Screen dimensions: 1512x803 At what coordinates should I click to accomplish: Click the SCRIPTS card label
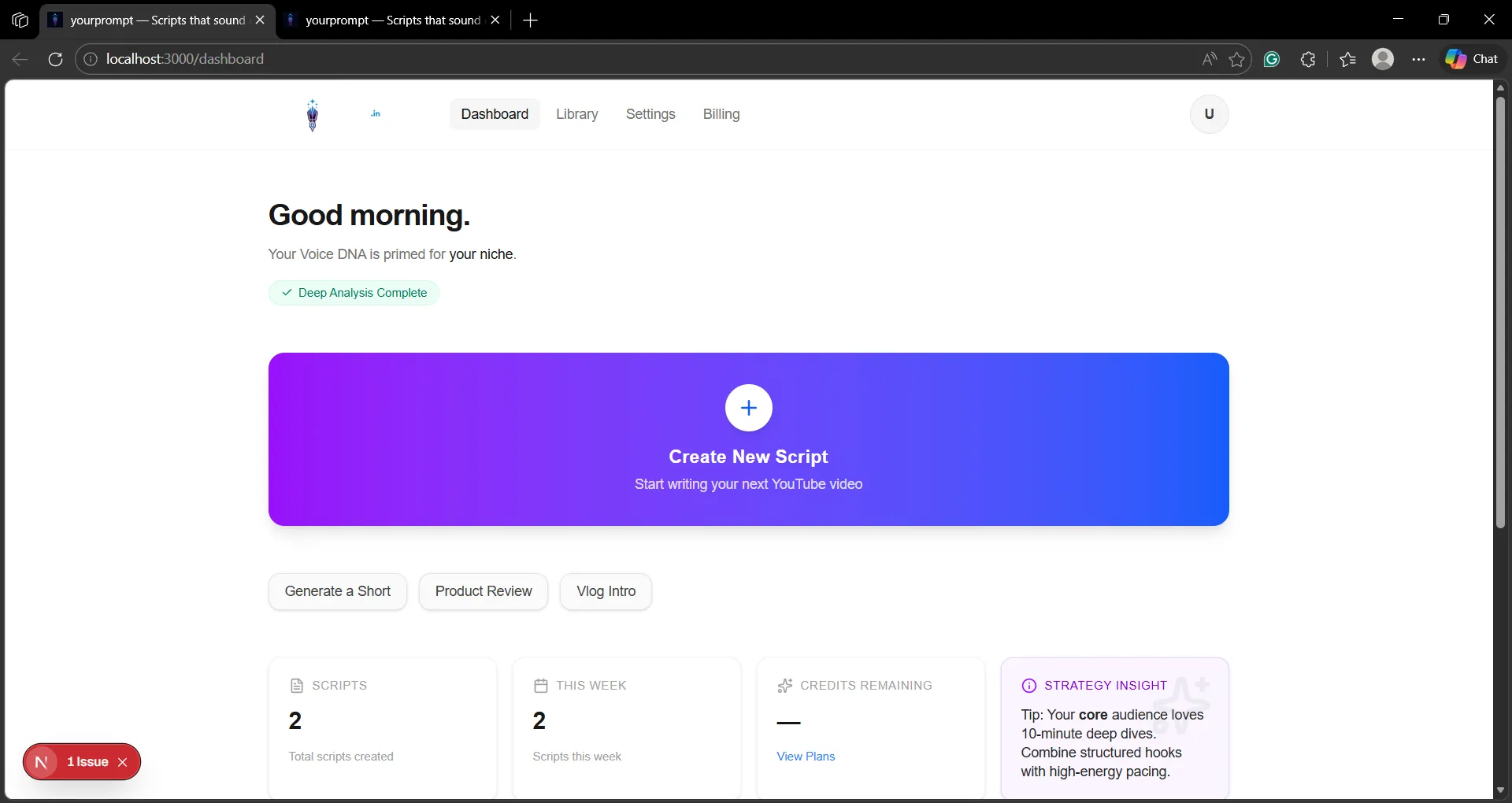(x=339, y=686)
